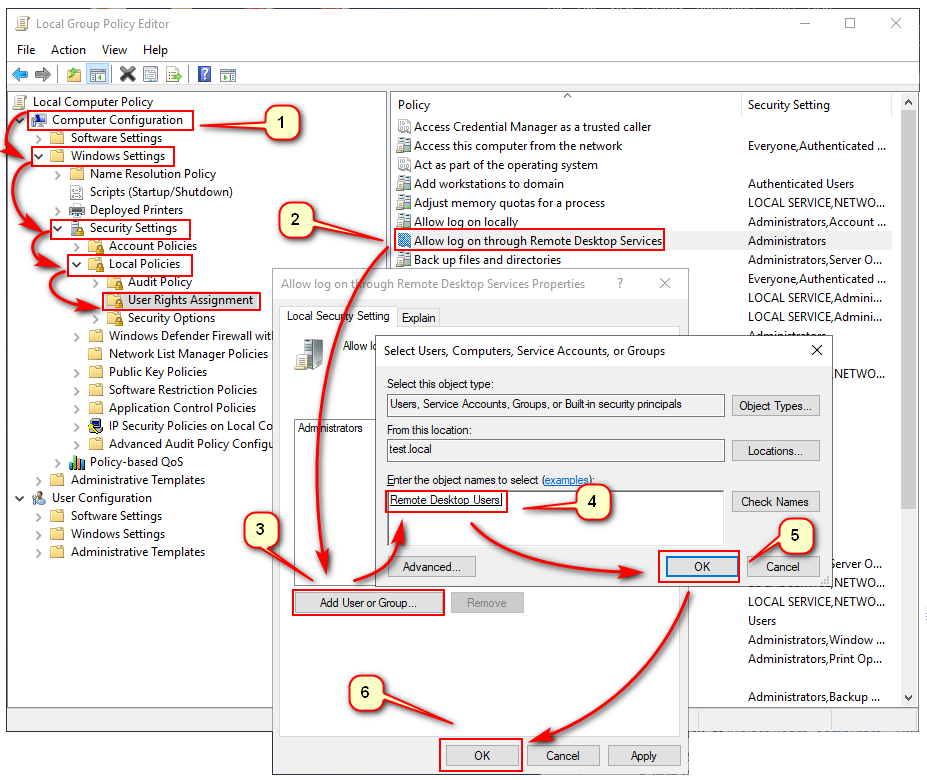Open the Action menu

pyautogui.click(x=68, y=50)
